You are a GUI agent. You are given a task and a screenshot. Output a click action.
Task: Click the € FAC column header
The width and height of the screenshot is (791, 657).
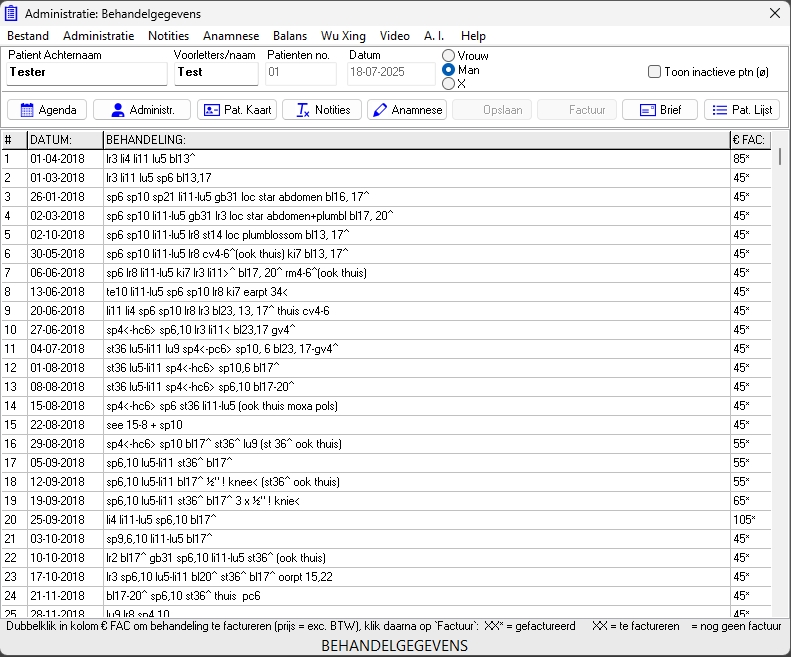click(x=748, y=140)
